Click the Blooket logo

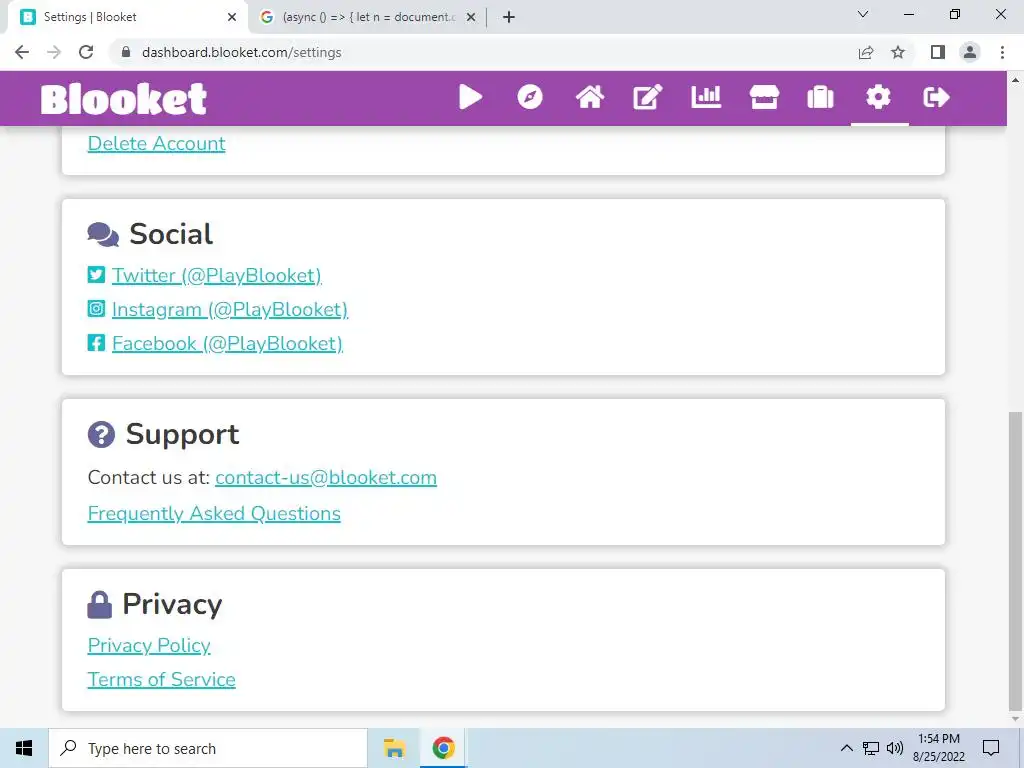[x=124, y=99]
